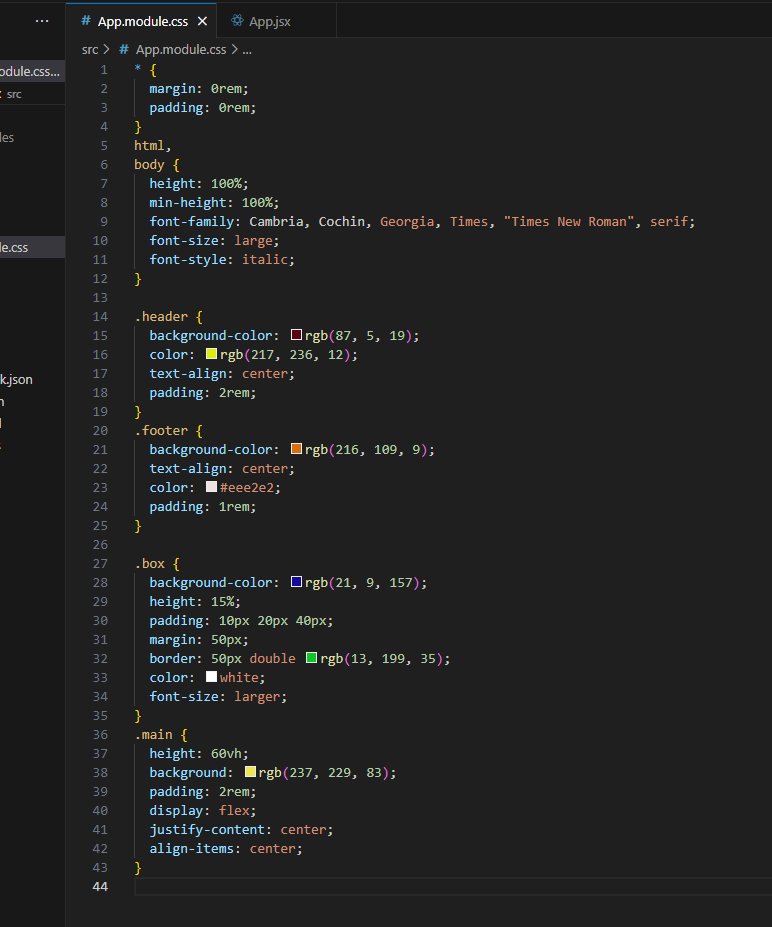Open color picker for header color rgb(217, 236, 12)
The image size is (772, 927).
tap(212, 354)
